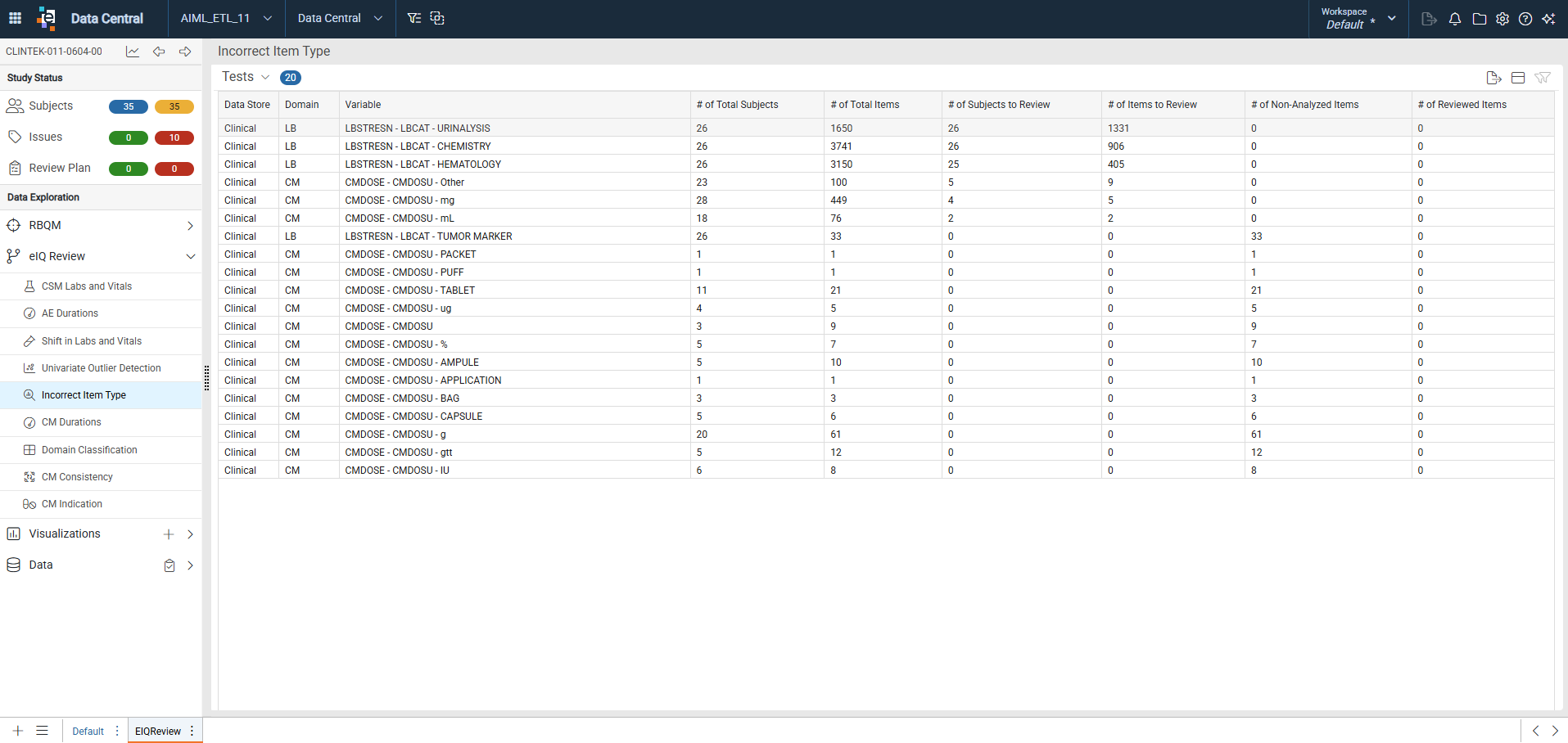Screen dimensions: 1568x743
Task: Select LBSTRESN - LBCAT - TUMOR MARKER row
Action: tap(886, 236)
